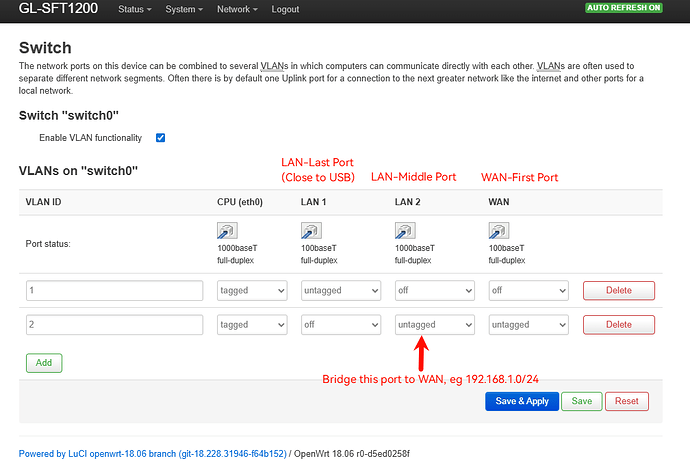Open the Status menu

point(135,9)
